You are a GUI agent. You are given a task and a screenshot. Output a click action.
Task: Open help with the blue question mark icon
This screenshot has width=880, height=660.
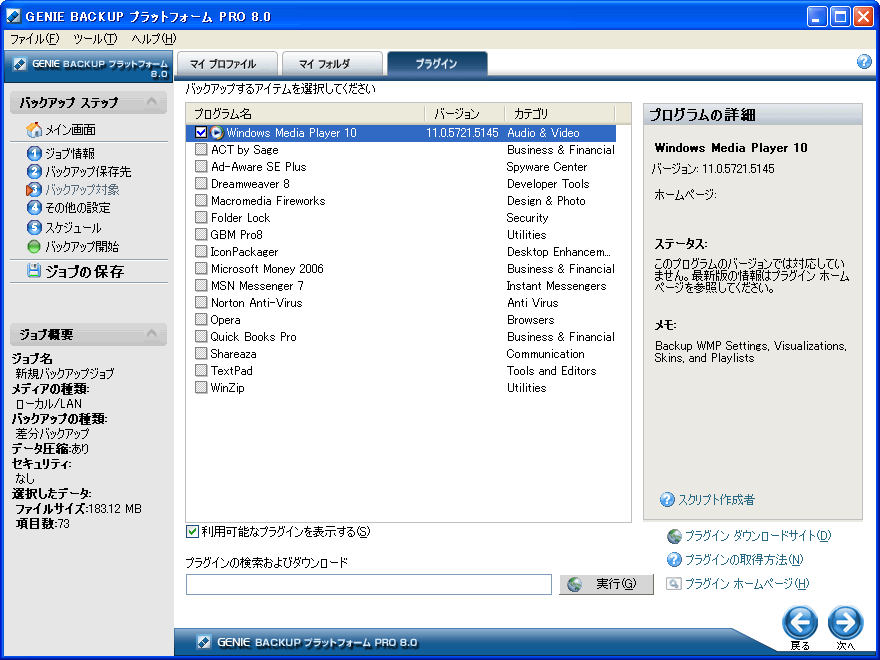(x=864, y=62)
